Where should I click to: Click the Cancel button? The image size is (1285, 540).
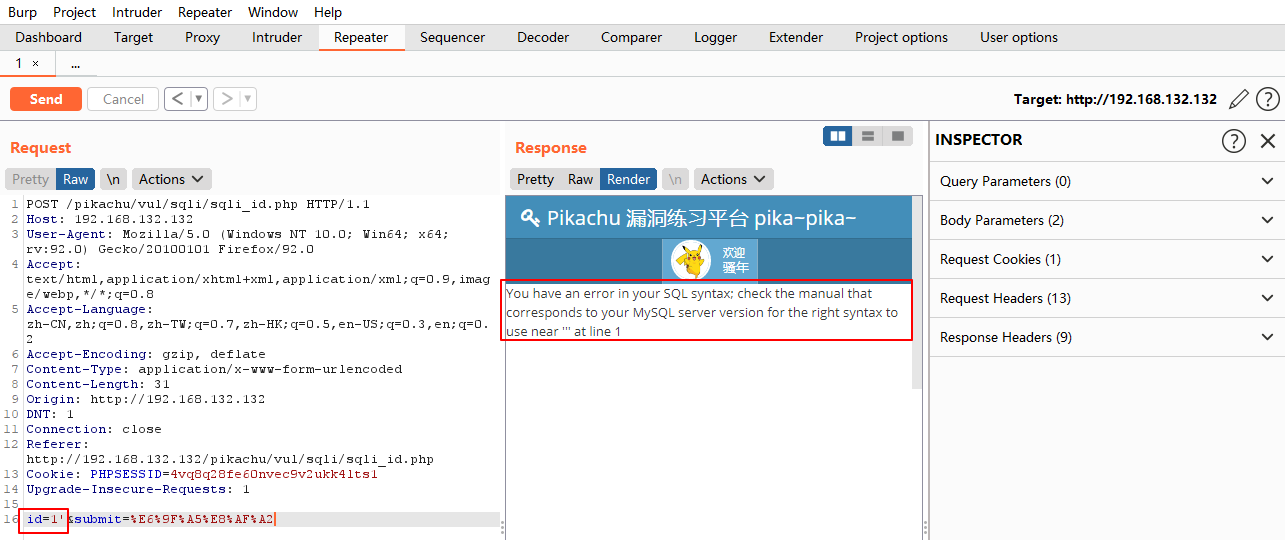coord(124,99)
